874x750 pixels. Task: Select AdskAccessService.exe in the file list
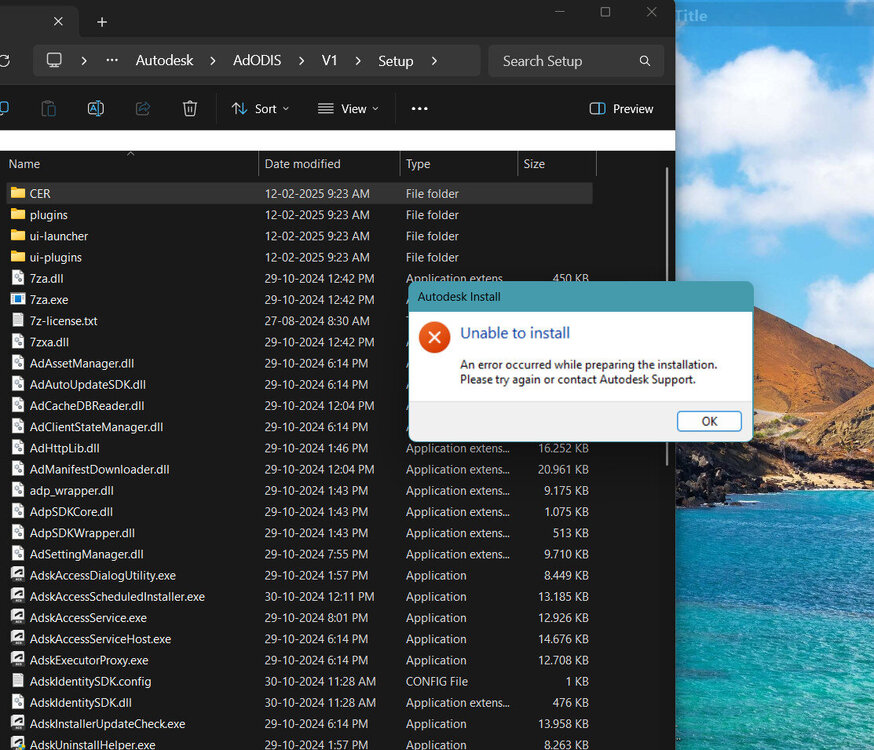(x=88, y=618)
